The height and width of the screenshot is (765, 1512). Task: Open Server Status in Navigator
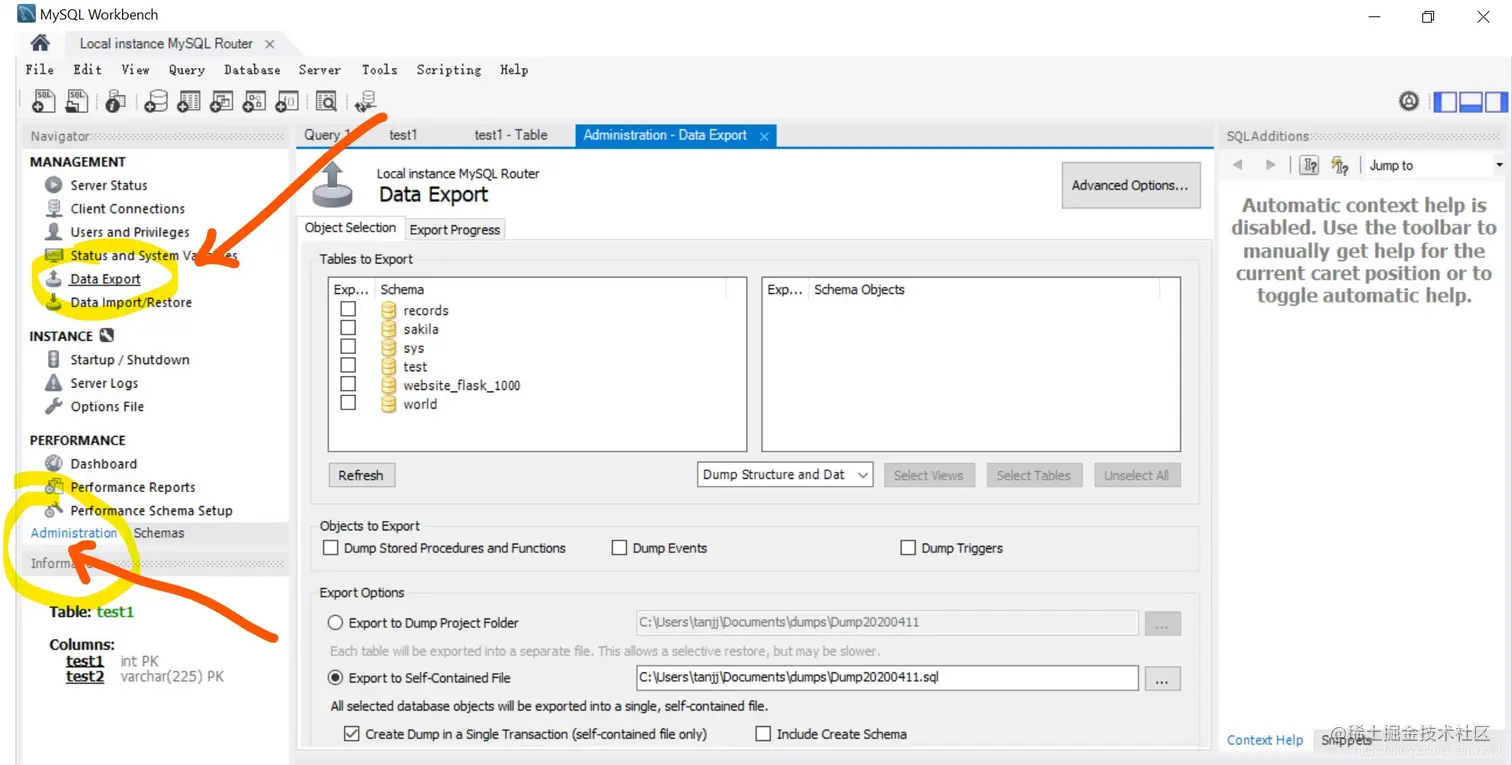click(108, 185)
